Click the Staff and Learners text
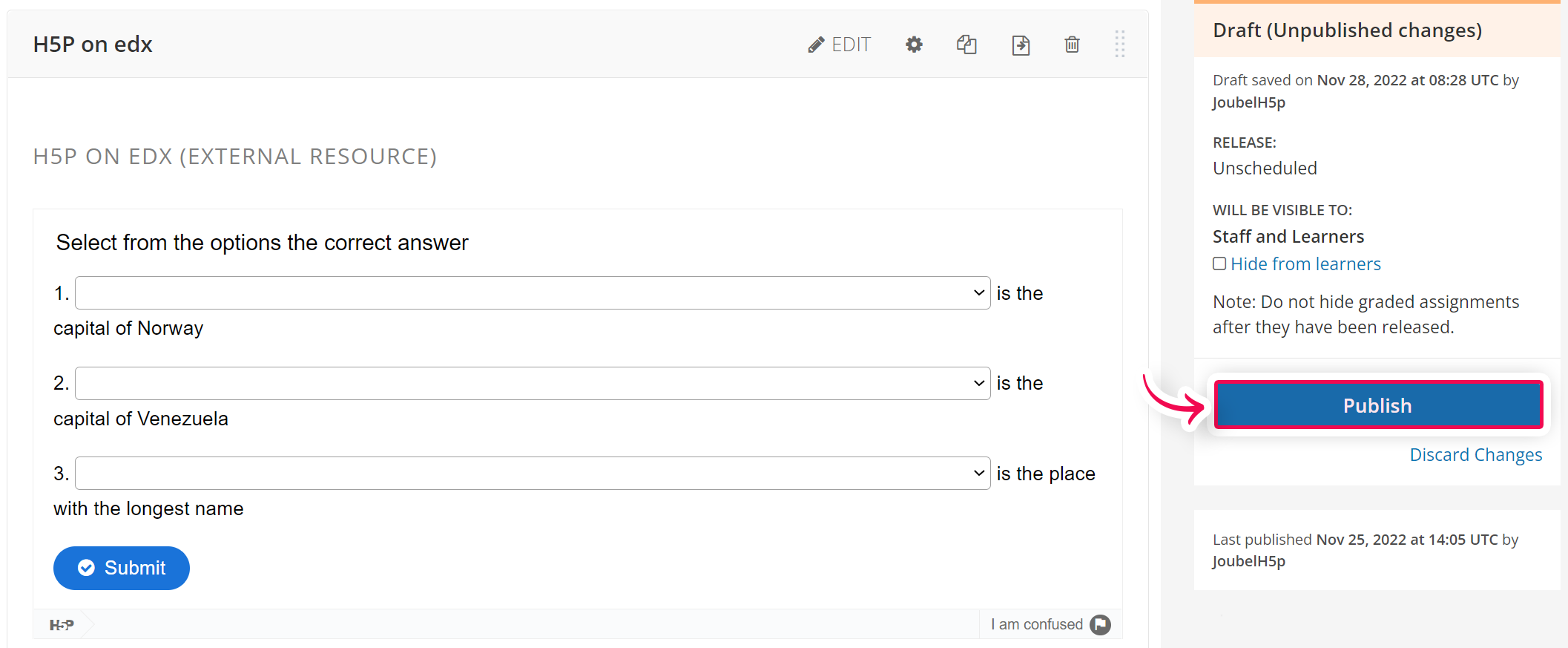Viewport: 1568px width, 648px height. point(1288,237)
